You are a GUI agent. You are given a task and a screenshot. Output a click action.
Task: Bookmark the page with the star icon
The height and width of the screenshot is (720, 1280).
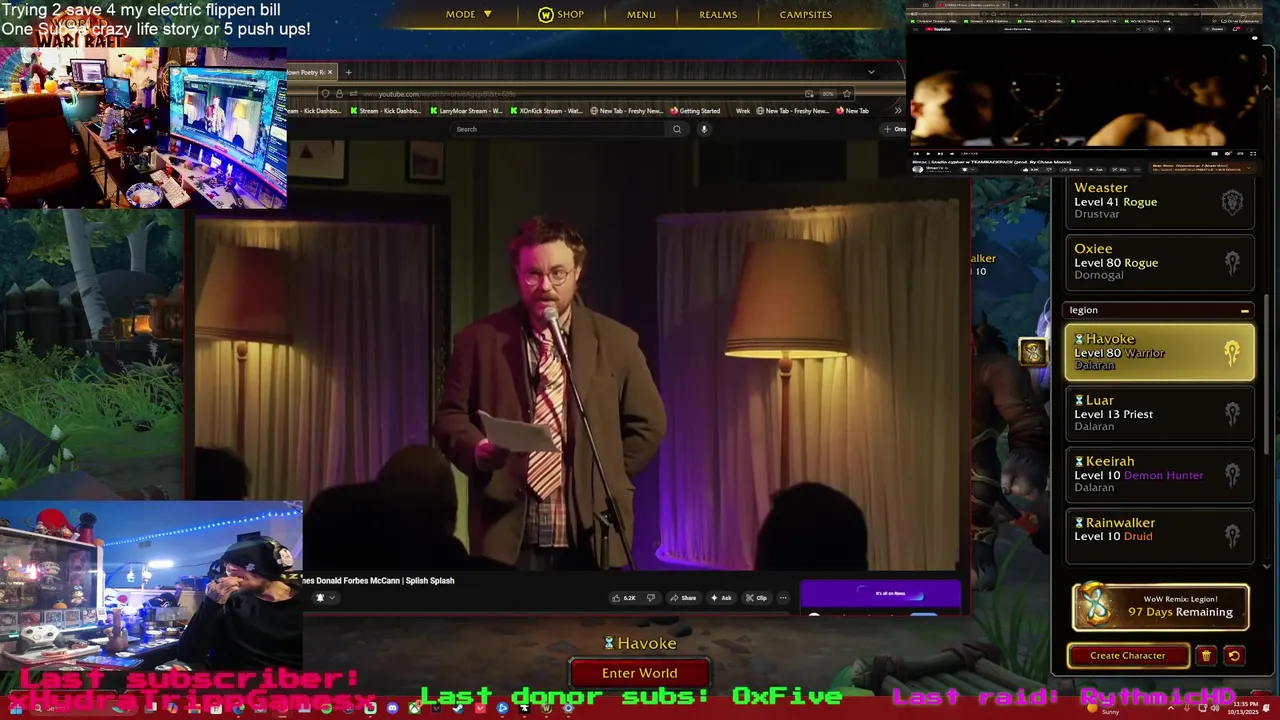pyautogui.click(x=846, y=94)
